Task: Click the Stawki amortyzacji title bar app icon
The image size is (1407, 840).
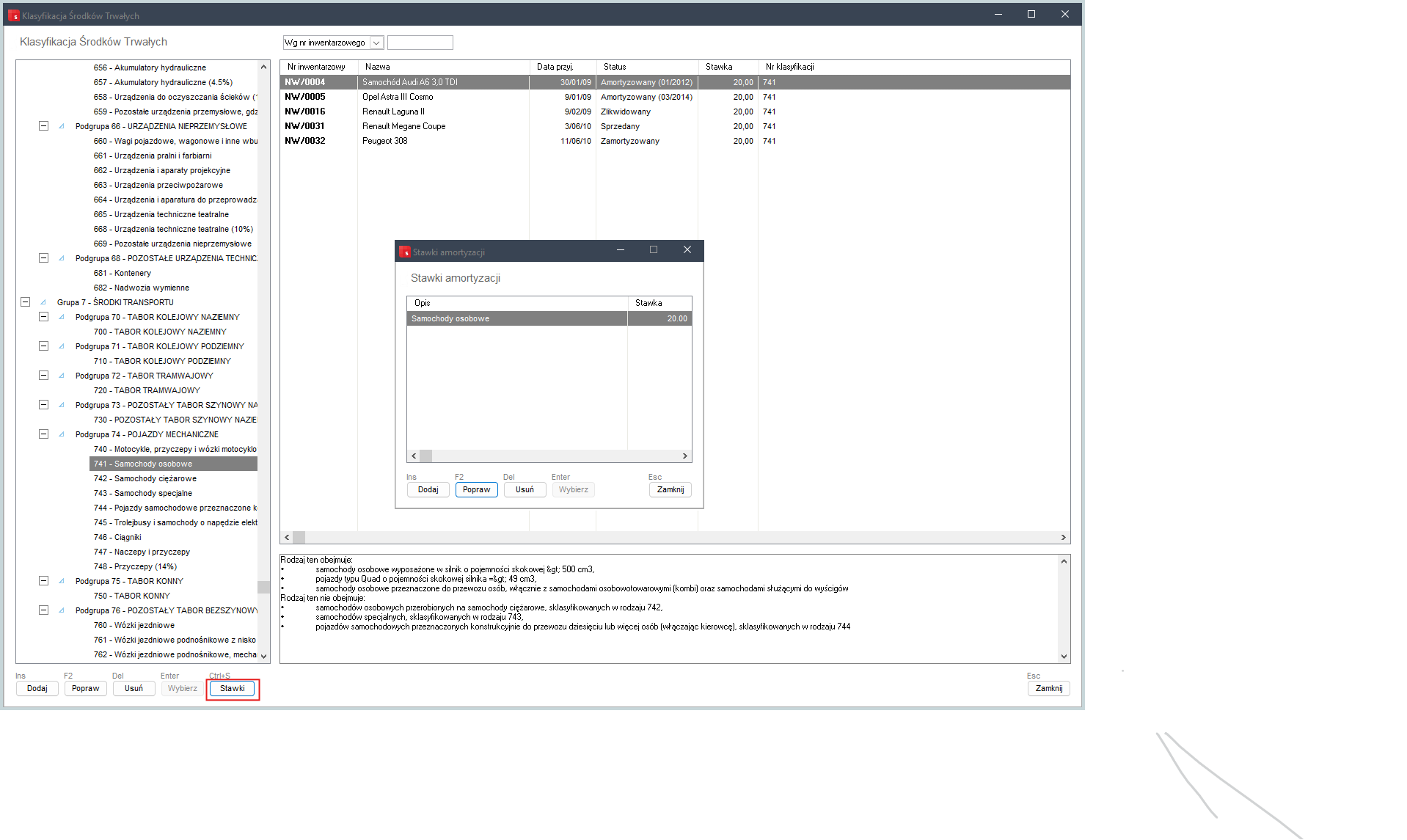Action: click(x=405, y=252)
